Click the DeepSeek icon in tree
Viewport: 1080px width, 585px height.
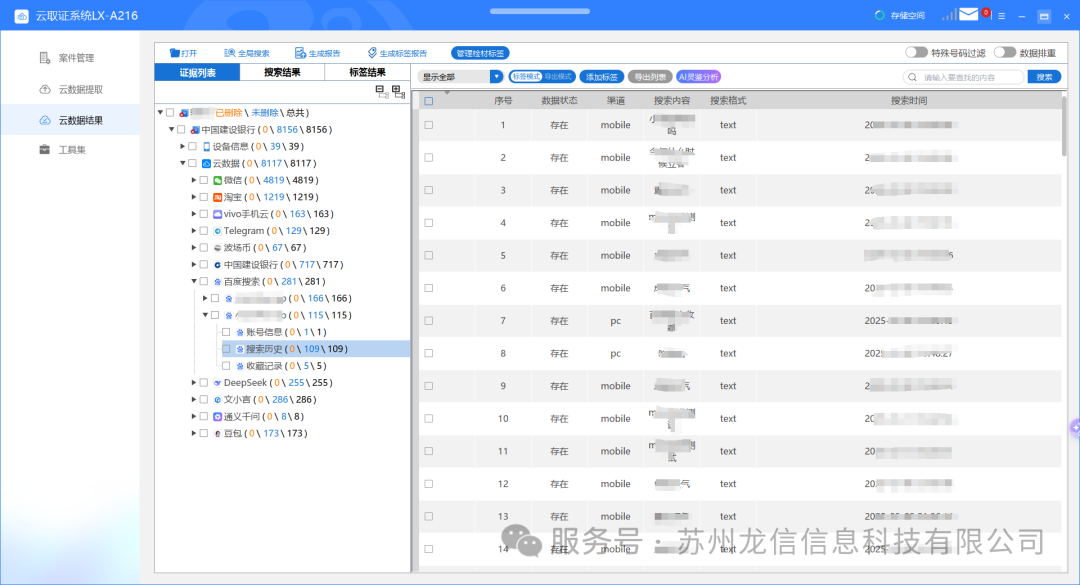217,382
